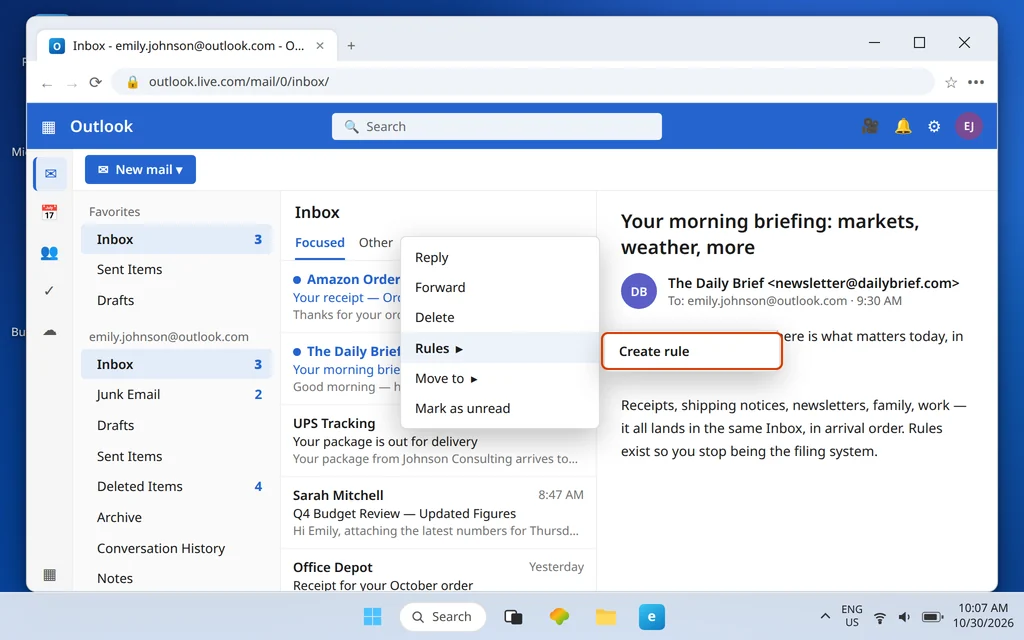Open OneDrive cloud icon in rail
Image resolution: width=1024 pixels, height=640 pixels.
click(50, 332)
